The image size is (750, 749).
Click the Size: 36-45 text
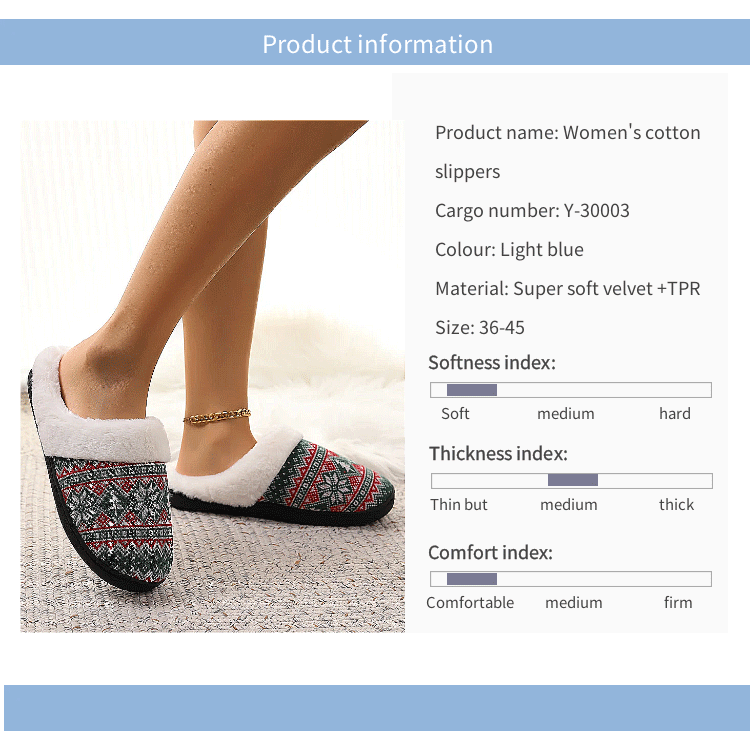tap(479, 328)
